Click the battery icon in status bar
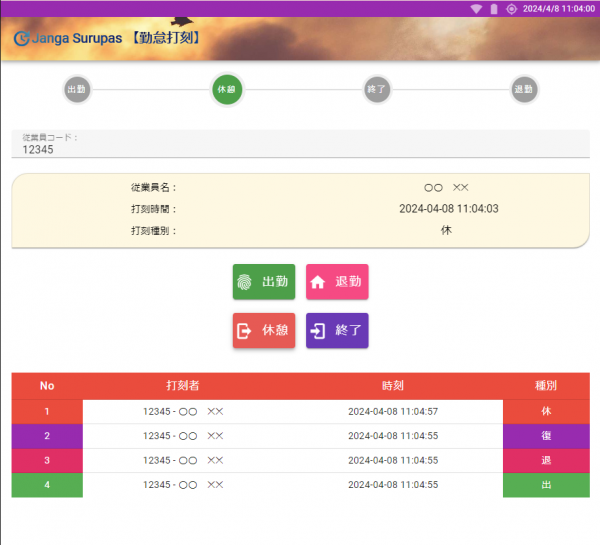 [493, 8]
